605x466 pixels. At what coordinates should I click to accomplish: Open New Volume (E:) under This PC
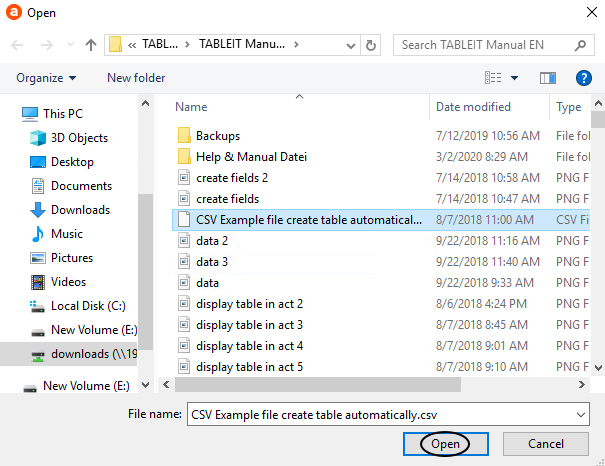pyautogui.click(x=84, y=330)
